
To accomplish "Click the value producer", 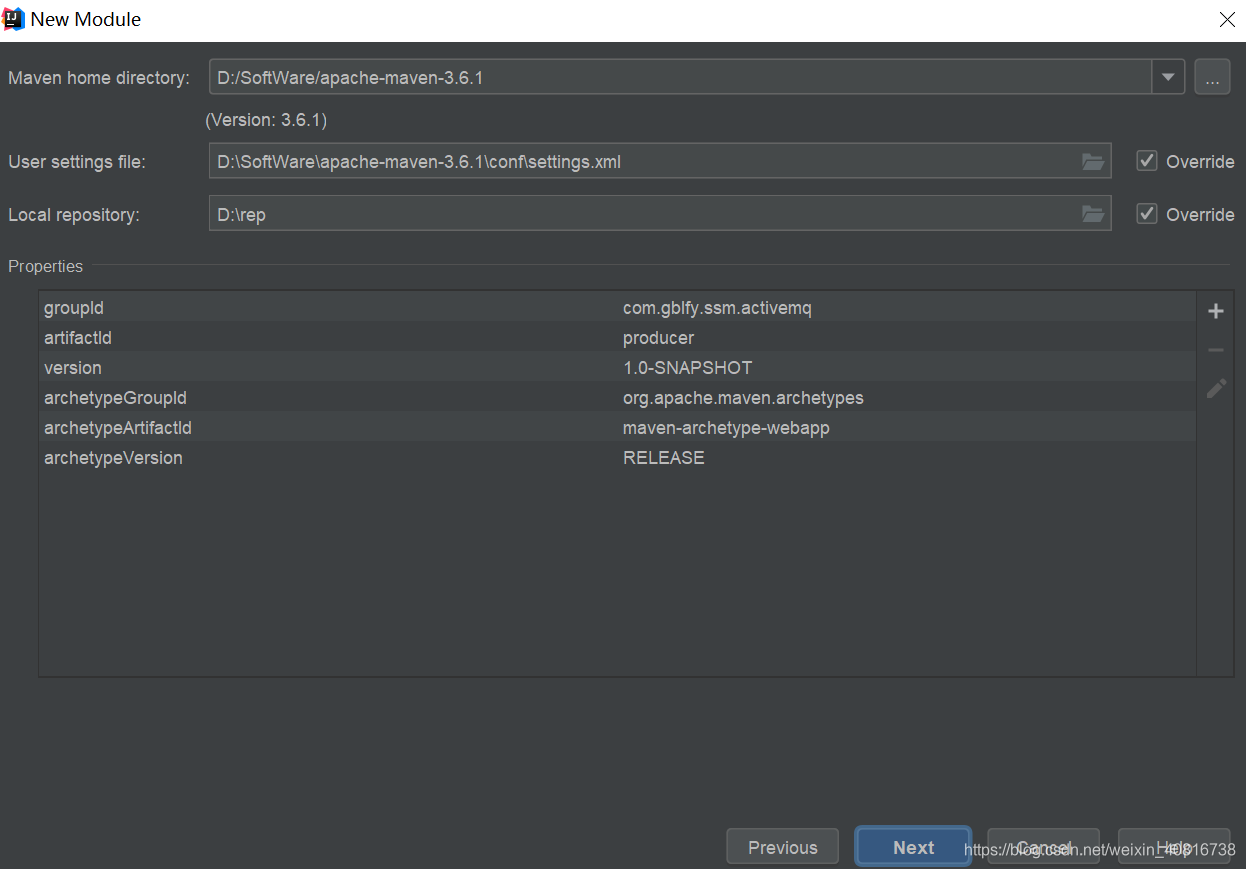I will pos(658,338).
